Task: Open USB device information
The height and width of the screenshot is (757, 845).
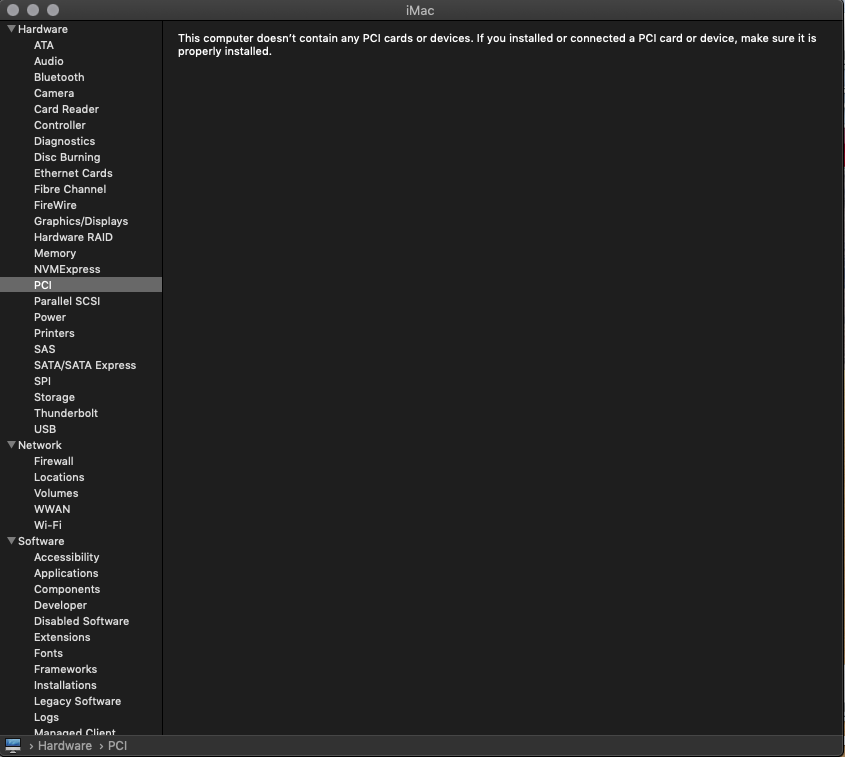Action: click(x=45, y=429)
